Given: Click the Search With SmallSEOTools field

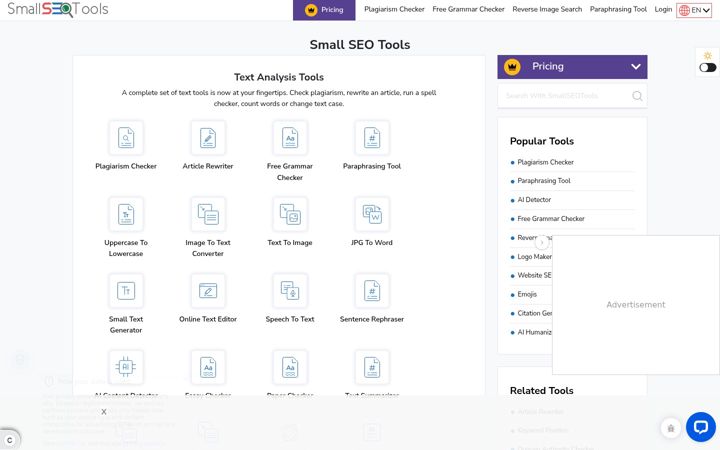Looking at the screenshot, I should pyautogui.click(x=572, y=96).
